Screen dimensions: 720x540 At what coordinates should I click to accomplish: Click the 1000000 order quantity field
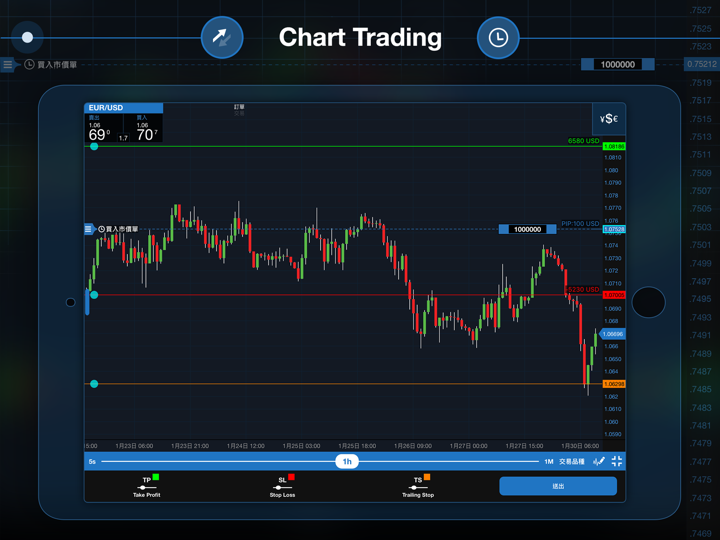point(527,229)
